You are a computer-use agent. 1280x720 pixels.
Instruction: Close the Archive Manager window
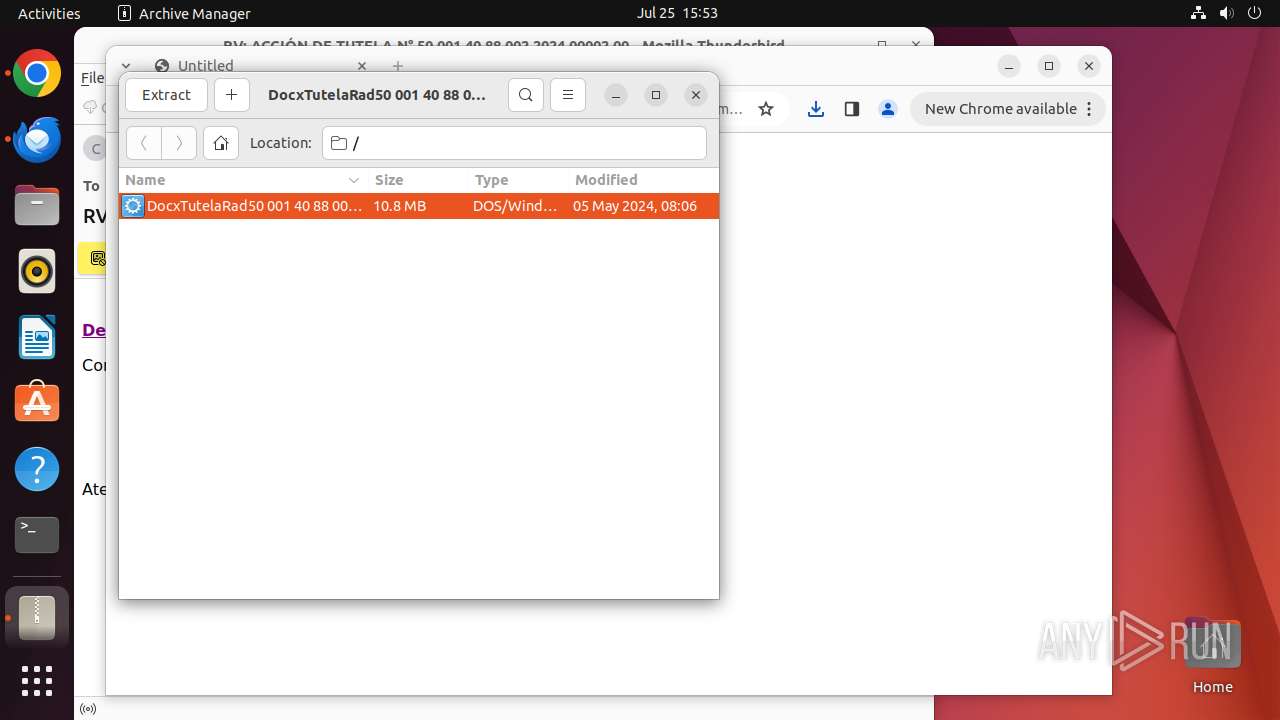click(696, 95)
